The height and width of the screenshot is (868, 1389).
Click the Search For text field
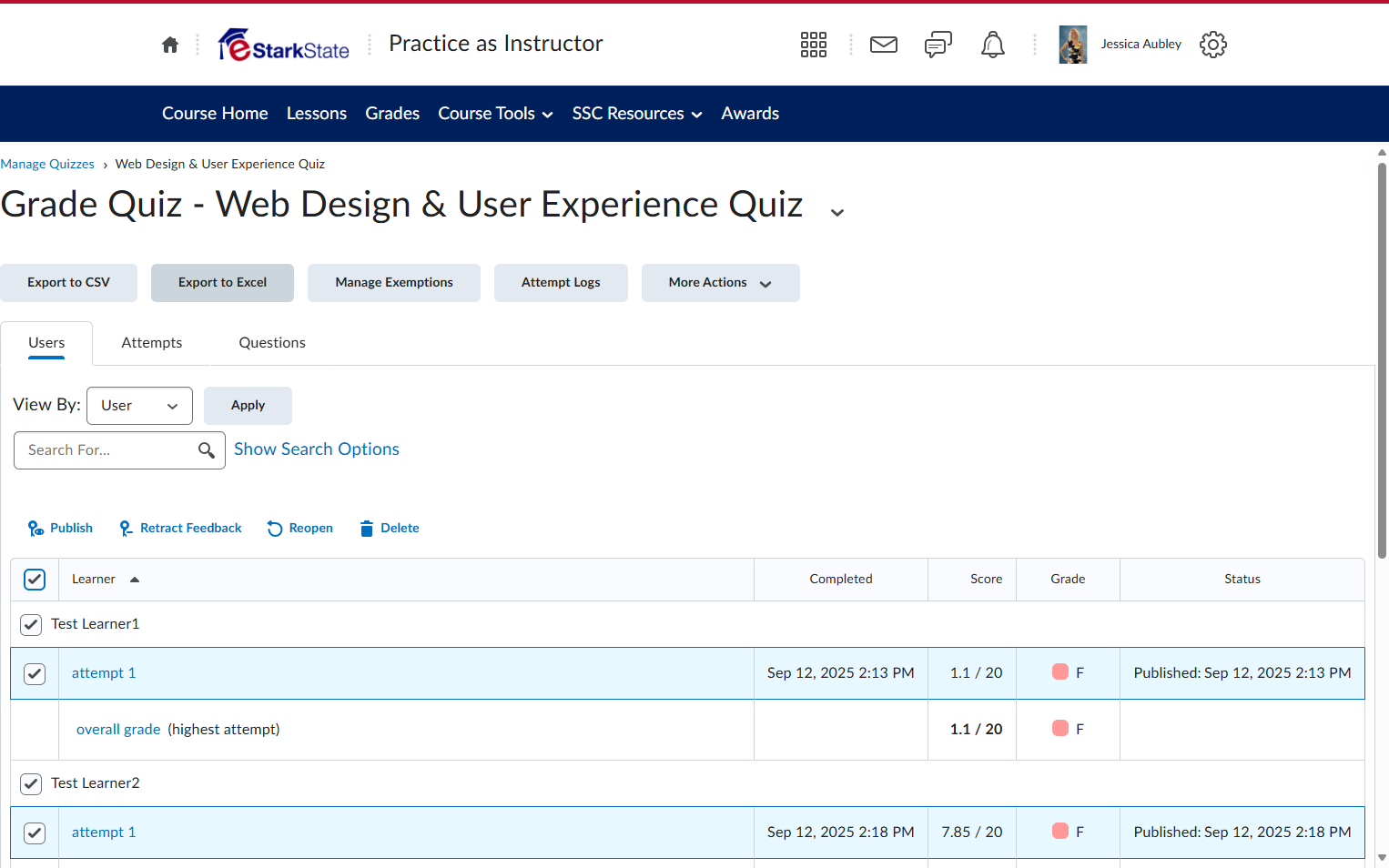pos(119,450)
